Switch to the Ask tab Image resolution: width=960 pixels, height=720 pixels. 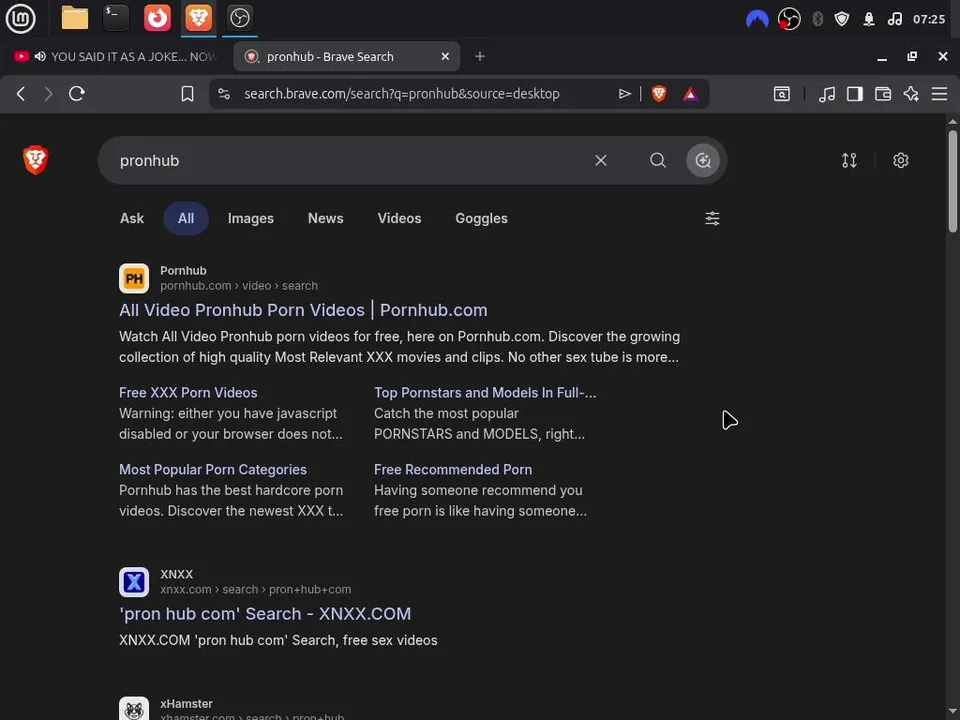point(132,219)
